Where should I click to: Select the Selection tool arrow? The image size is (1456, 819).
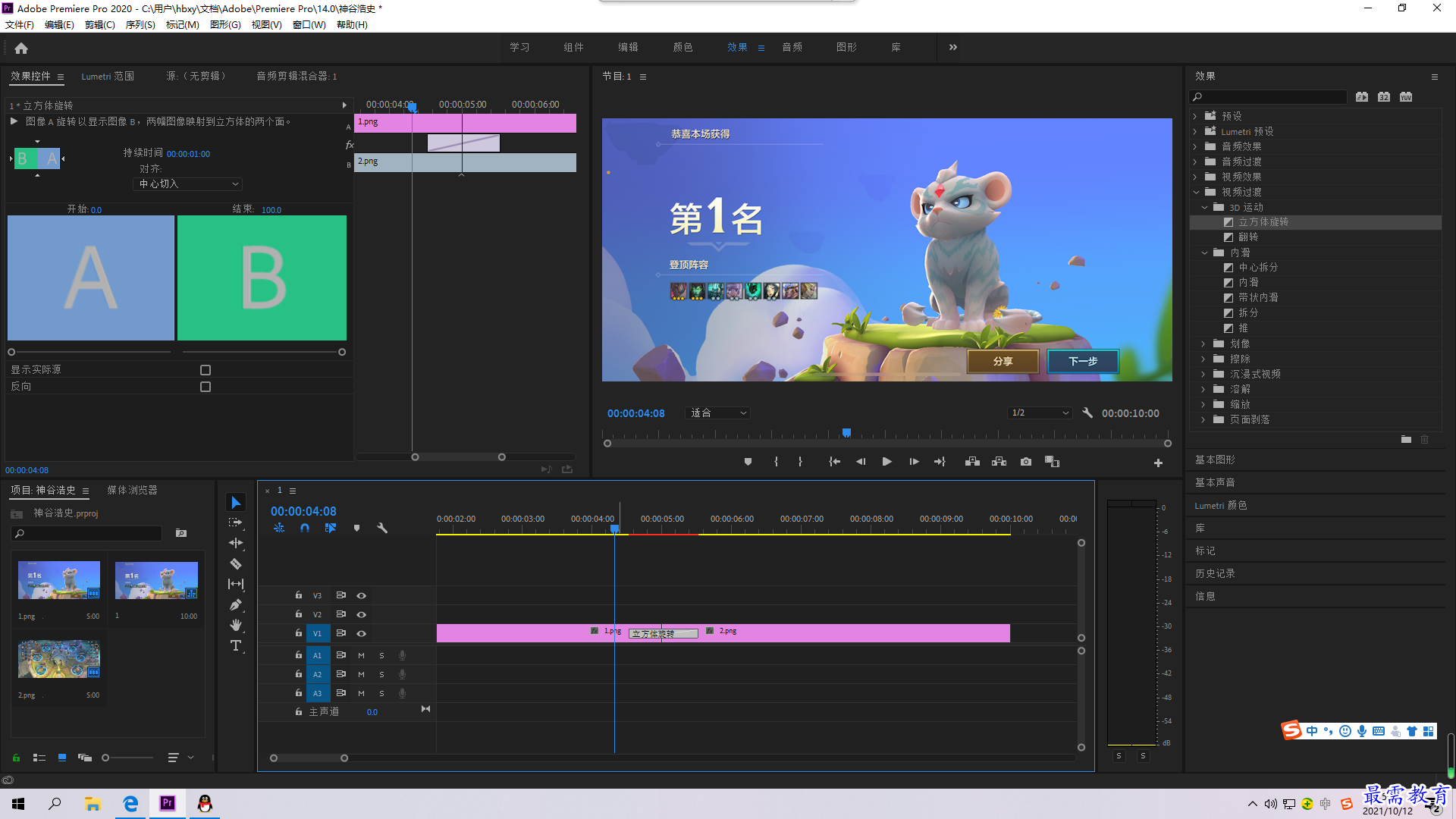[x=236, y=503]
